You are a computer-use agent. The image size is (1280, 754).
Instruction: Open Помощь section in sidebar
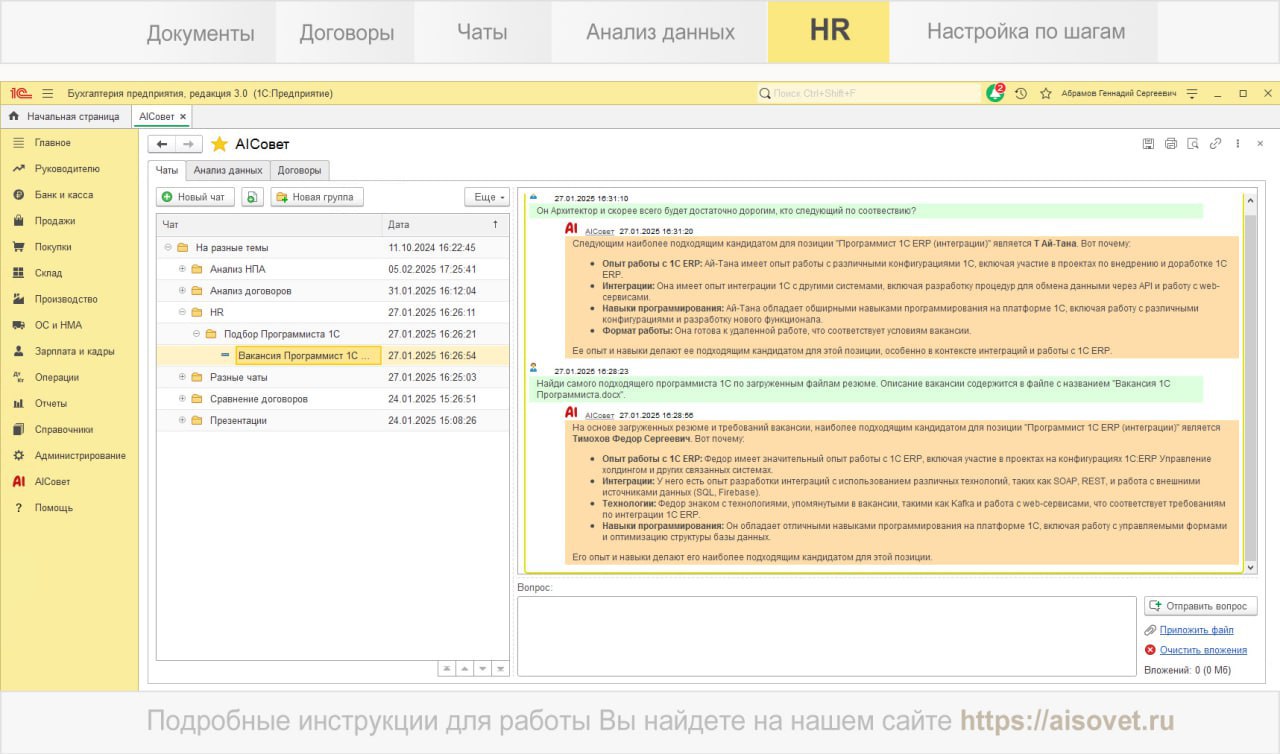pos(54,507)
